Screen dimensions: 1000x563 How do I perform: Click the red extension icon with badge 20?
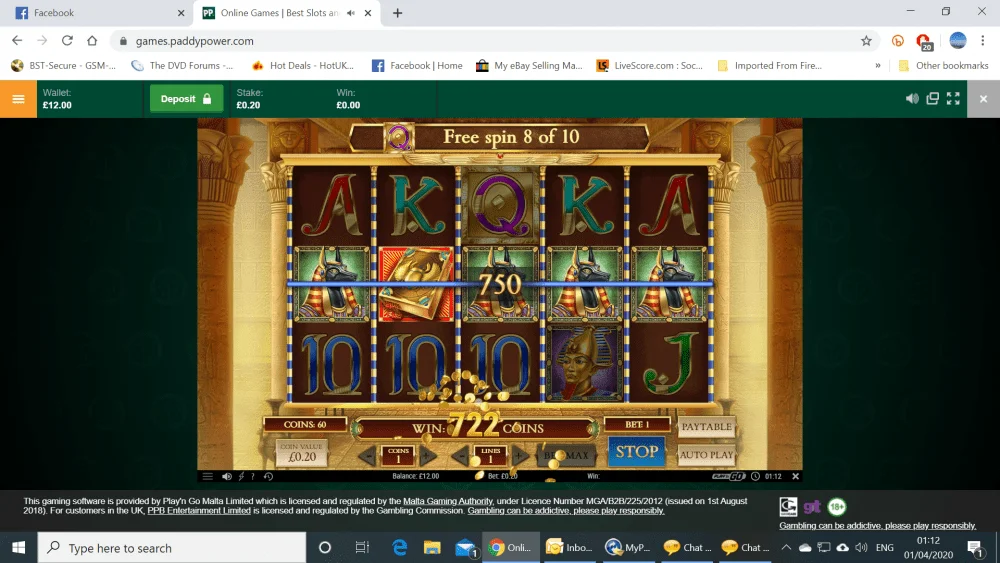coord(923,41)
